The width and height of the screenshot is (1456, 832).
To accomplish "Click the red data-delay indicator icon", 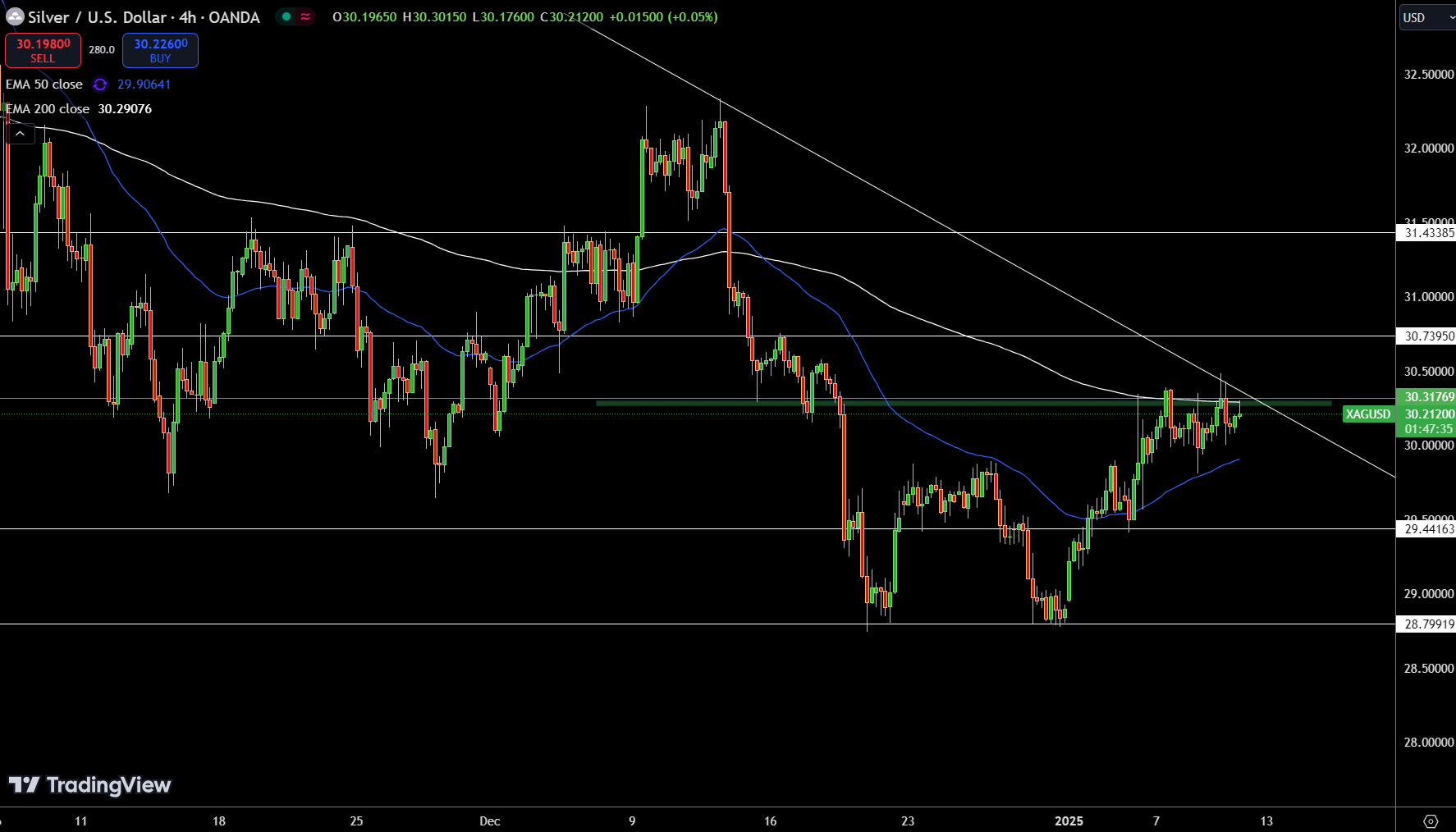I will (305, 16).
